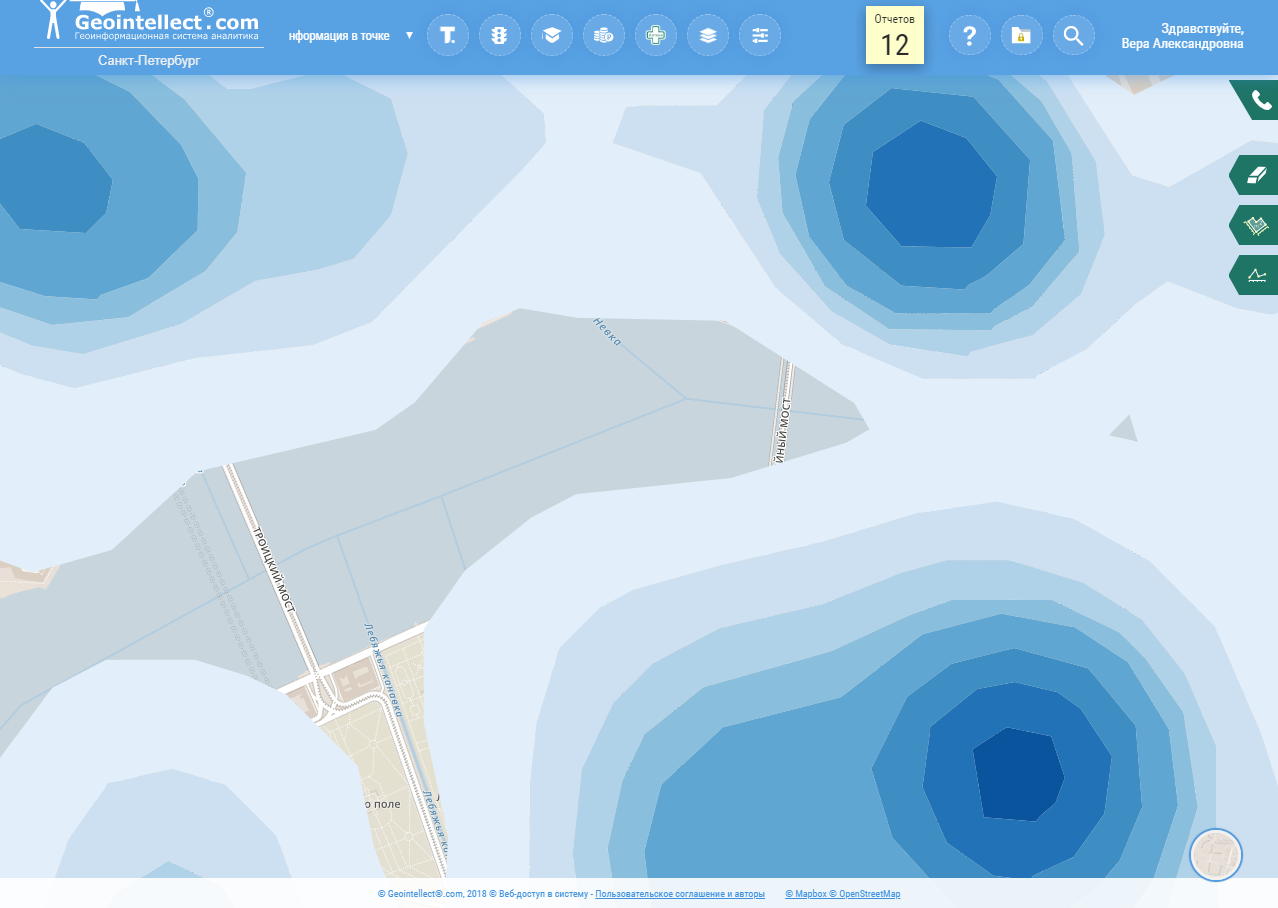
Task: Activate the area measurement polygon tool
Action: click(1257, 225)
